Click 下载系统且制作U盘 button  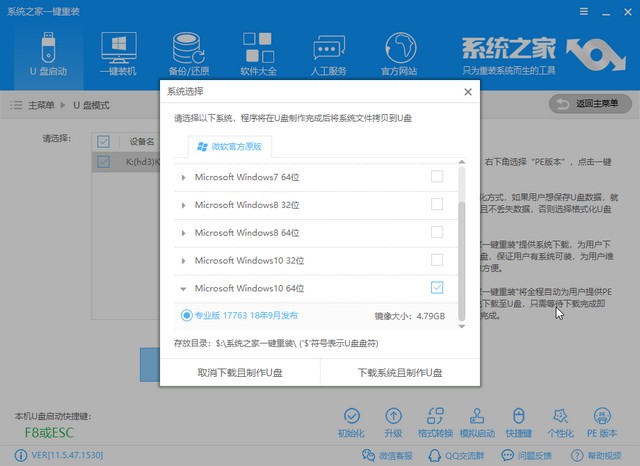coord(400,371)
